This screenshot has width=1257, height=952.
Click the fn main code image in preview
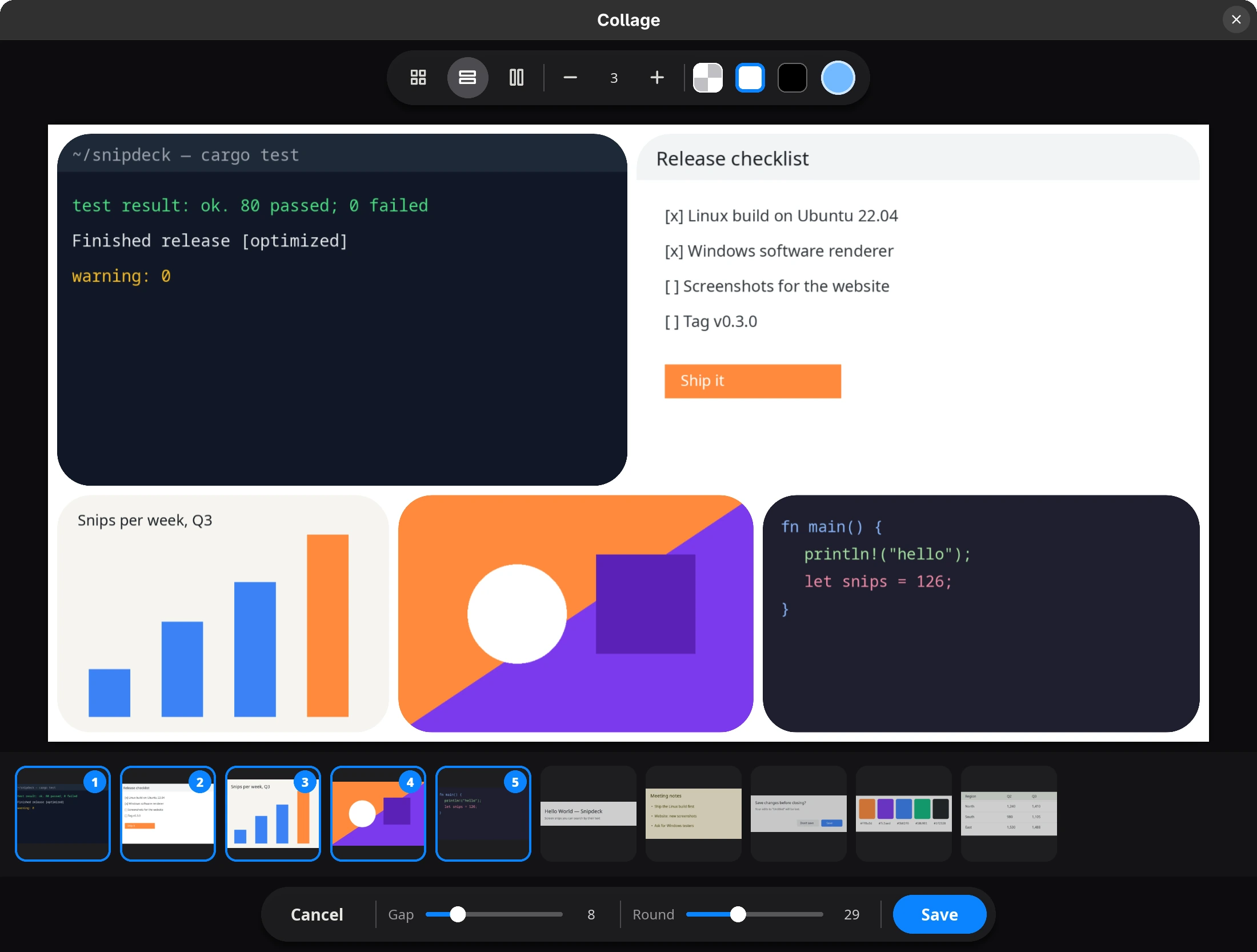tap(981, 614)
